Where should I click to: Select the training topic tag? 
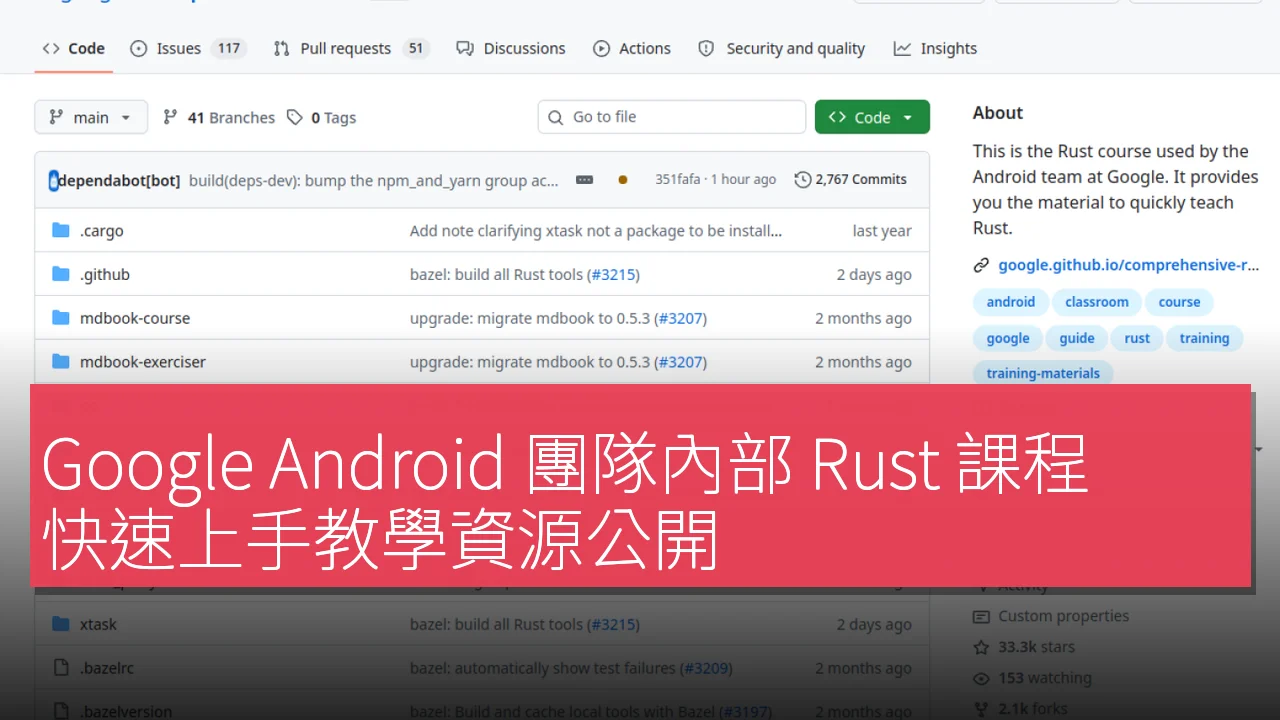pos(1204,338)
